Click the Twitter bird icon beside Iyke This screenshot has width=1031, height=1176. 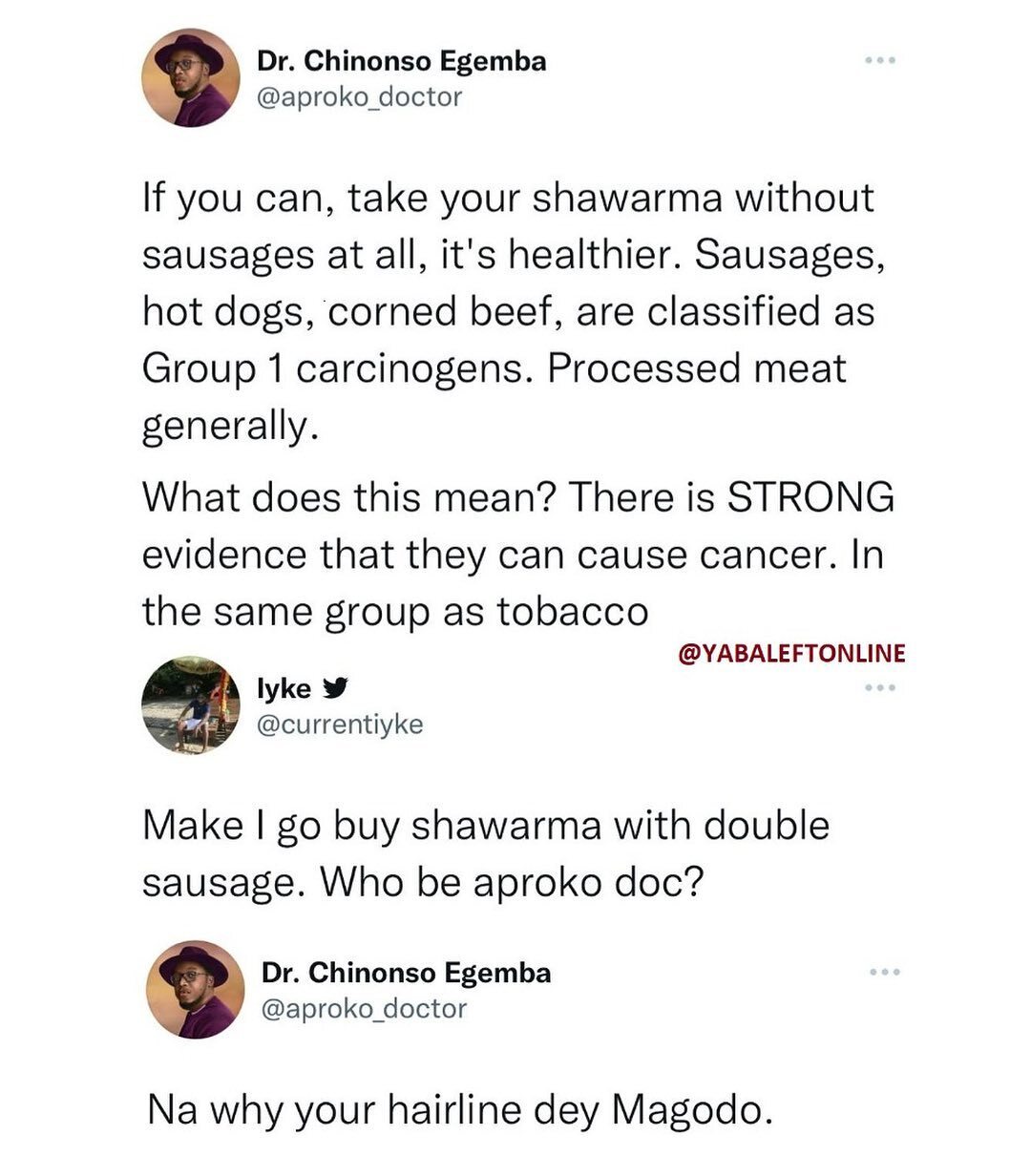point(335,688)
